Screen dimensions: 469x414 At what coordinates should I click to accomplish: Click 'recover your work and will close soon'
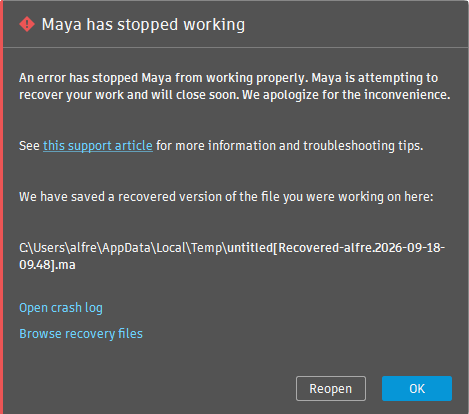[x=129, y=95]
